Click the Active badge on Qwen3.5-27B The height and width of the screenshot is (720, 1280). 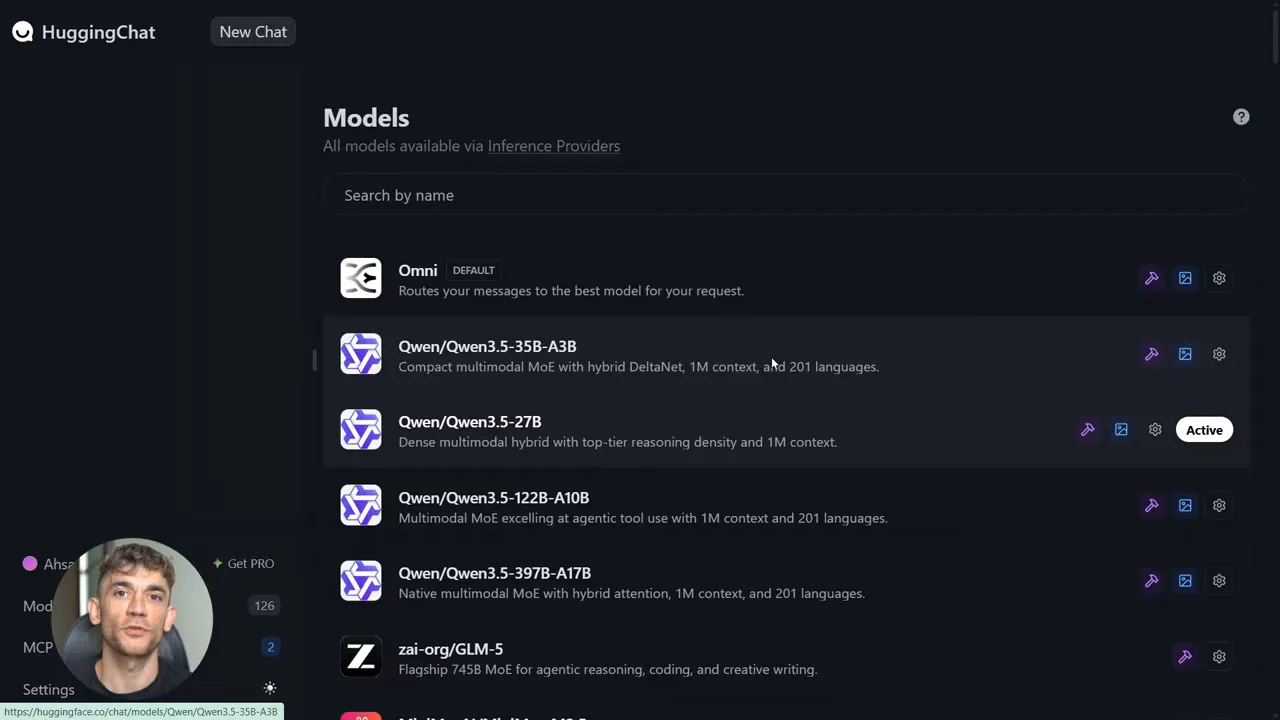[1204, 430]
